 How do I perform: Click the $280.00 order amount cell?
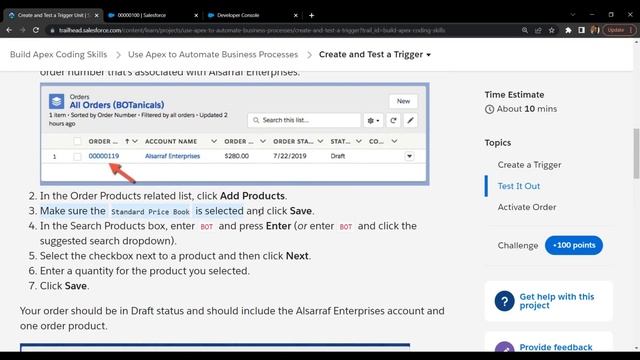[x=236, y=156]
